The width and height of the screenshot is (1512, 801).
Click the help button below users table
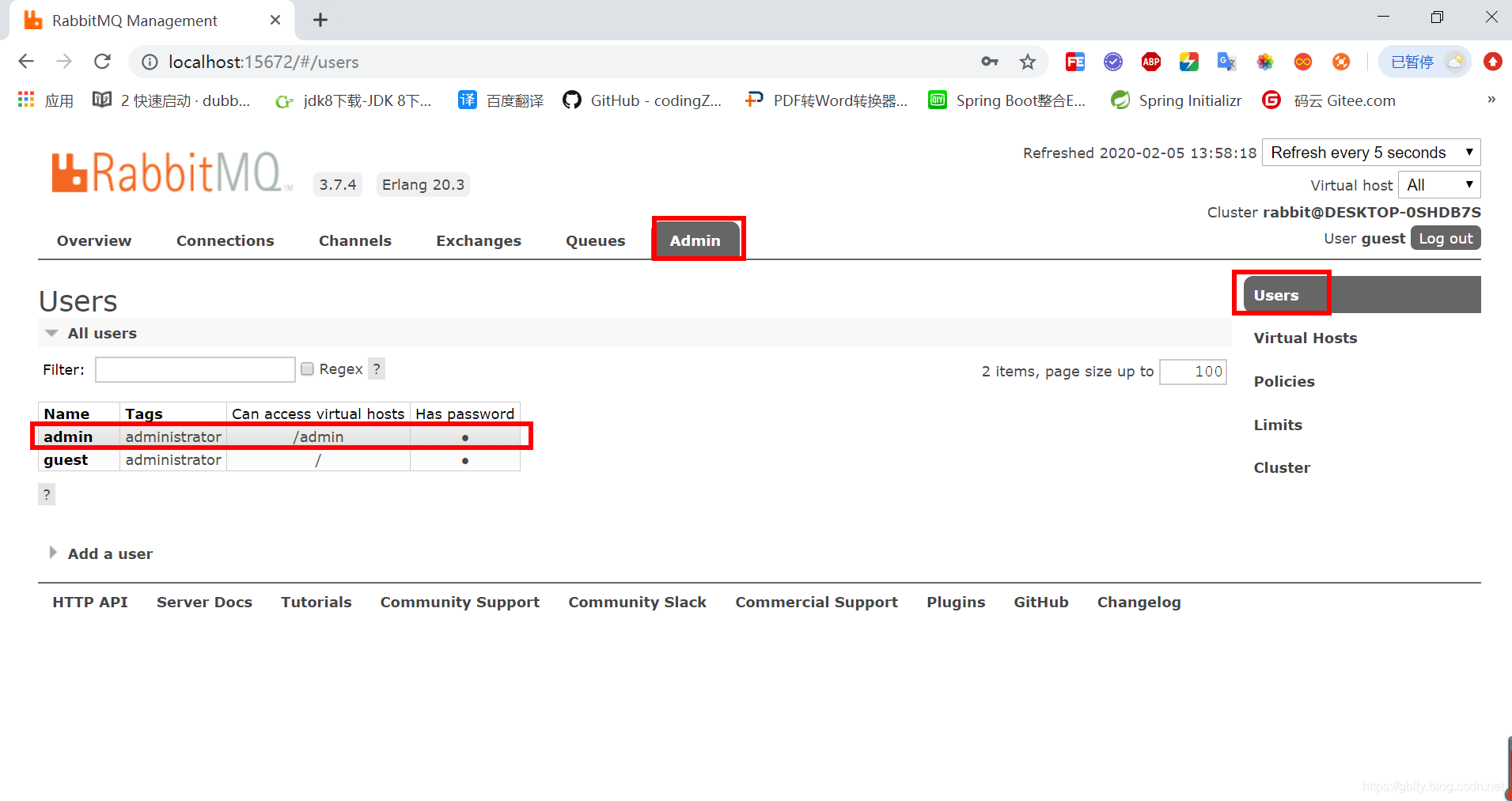pos(47,494)
